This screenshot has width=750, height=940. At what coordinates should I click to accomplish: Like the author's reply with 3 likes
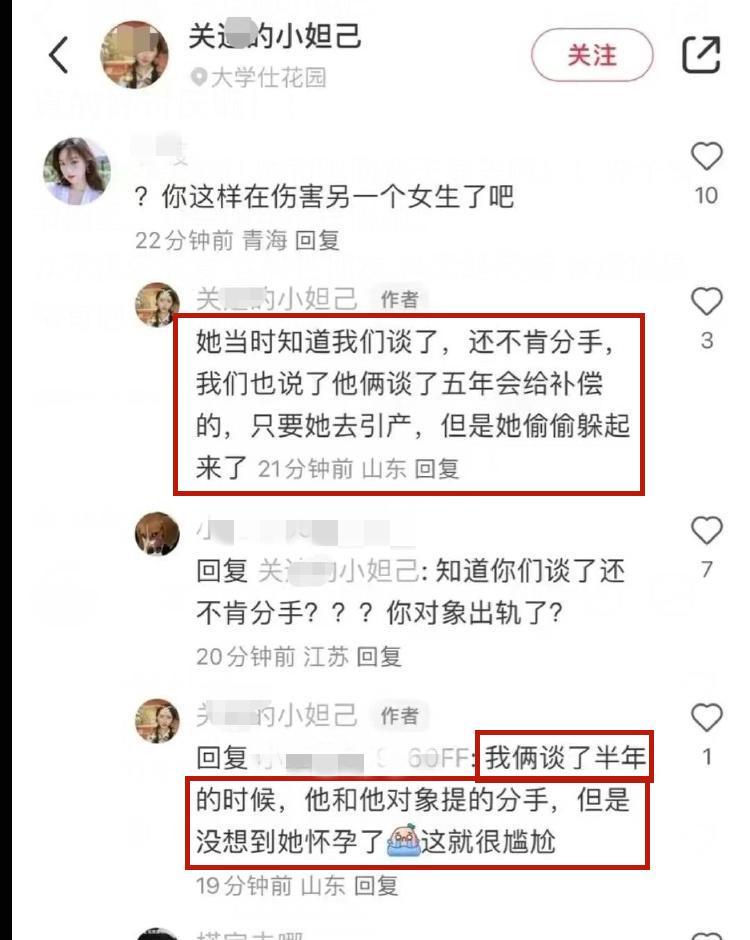tap(707, 302)
